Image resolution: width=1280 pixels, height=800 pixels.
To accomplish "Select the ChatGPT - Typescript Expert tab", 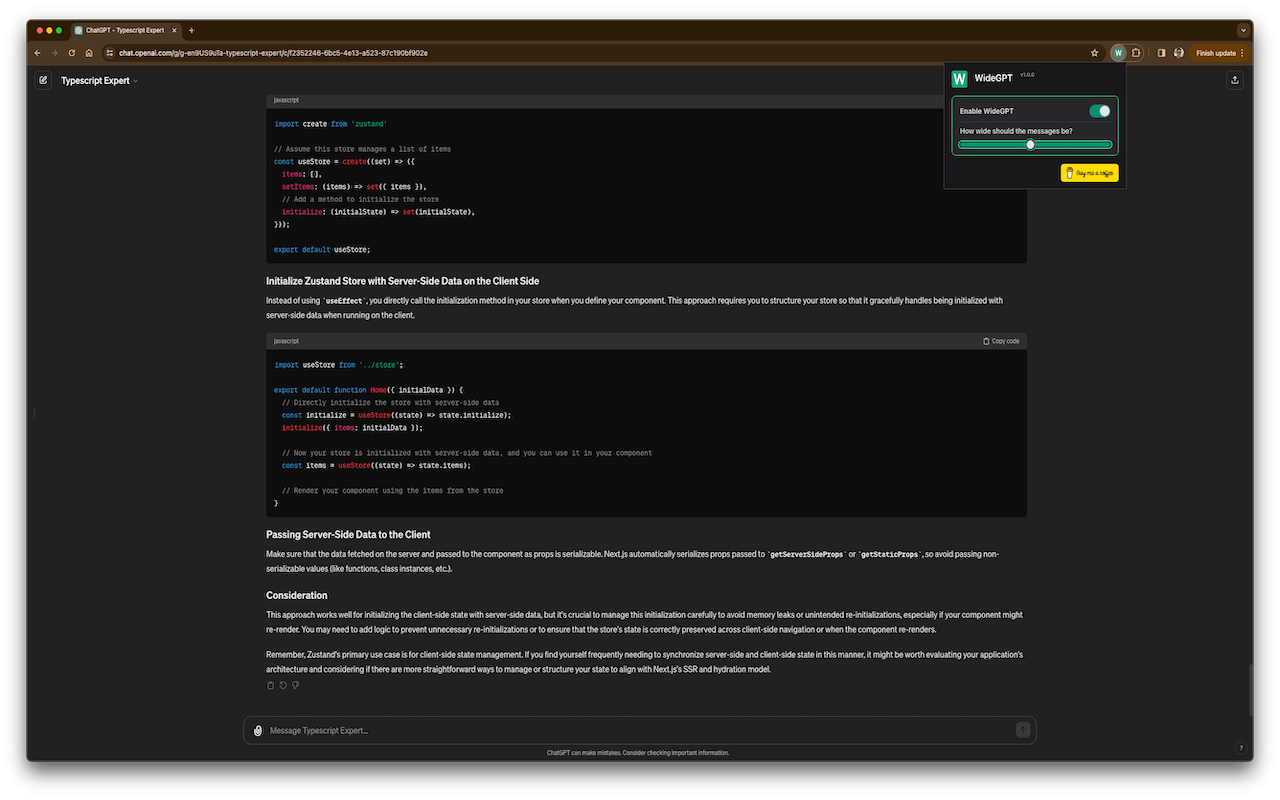I will click(x=127, y=30).
